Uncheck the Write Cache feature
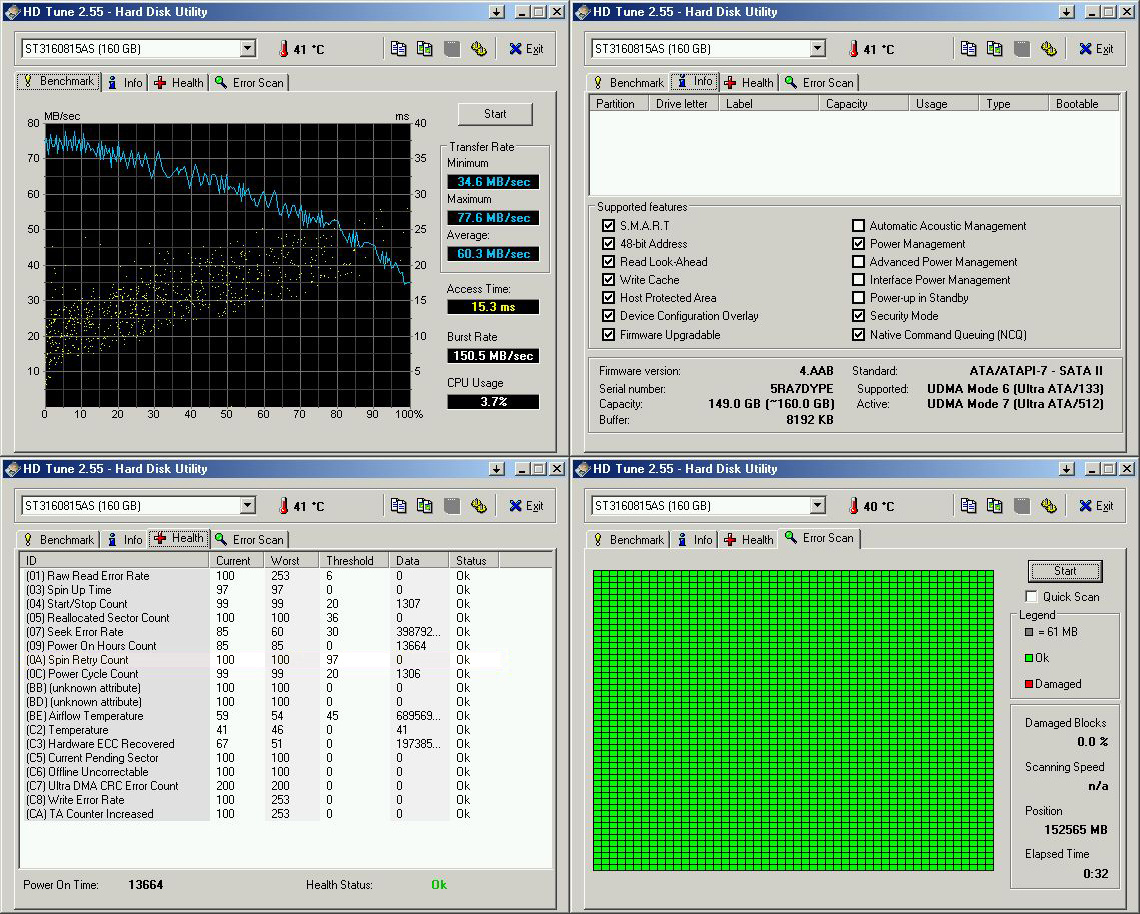Viewport: 1140px width, 914px height. coord(609,279)
